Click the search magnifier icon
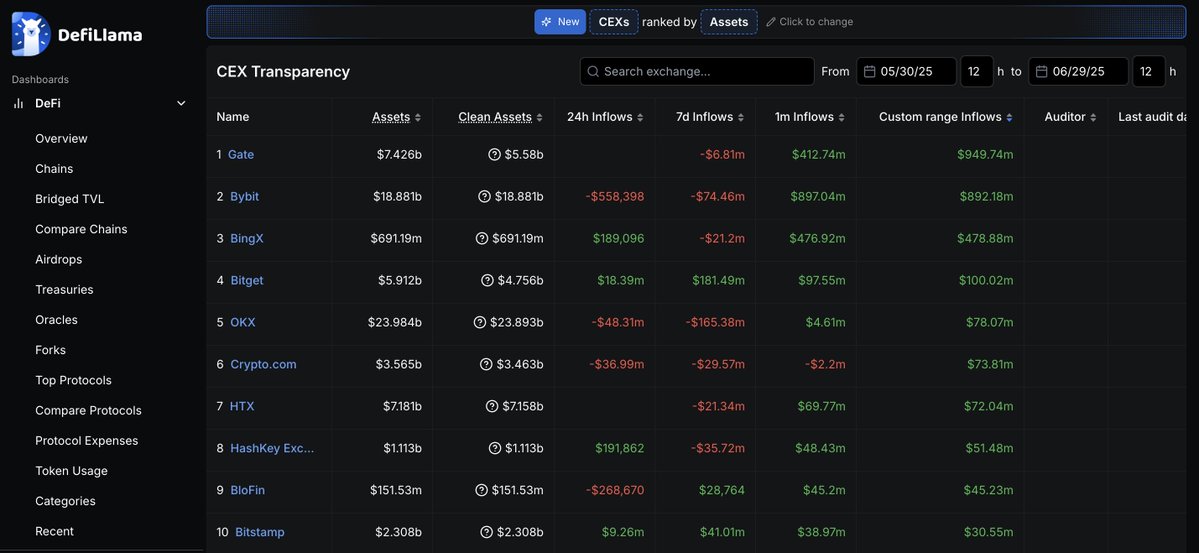Screen dimensions: 1199x553 click(x=593, y=71)
